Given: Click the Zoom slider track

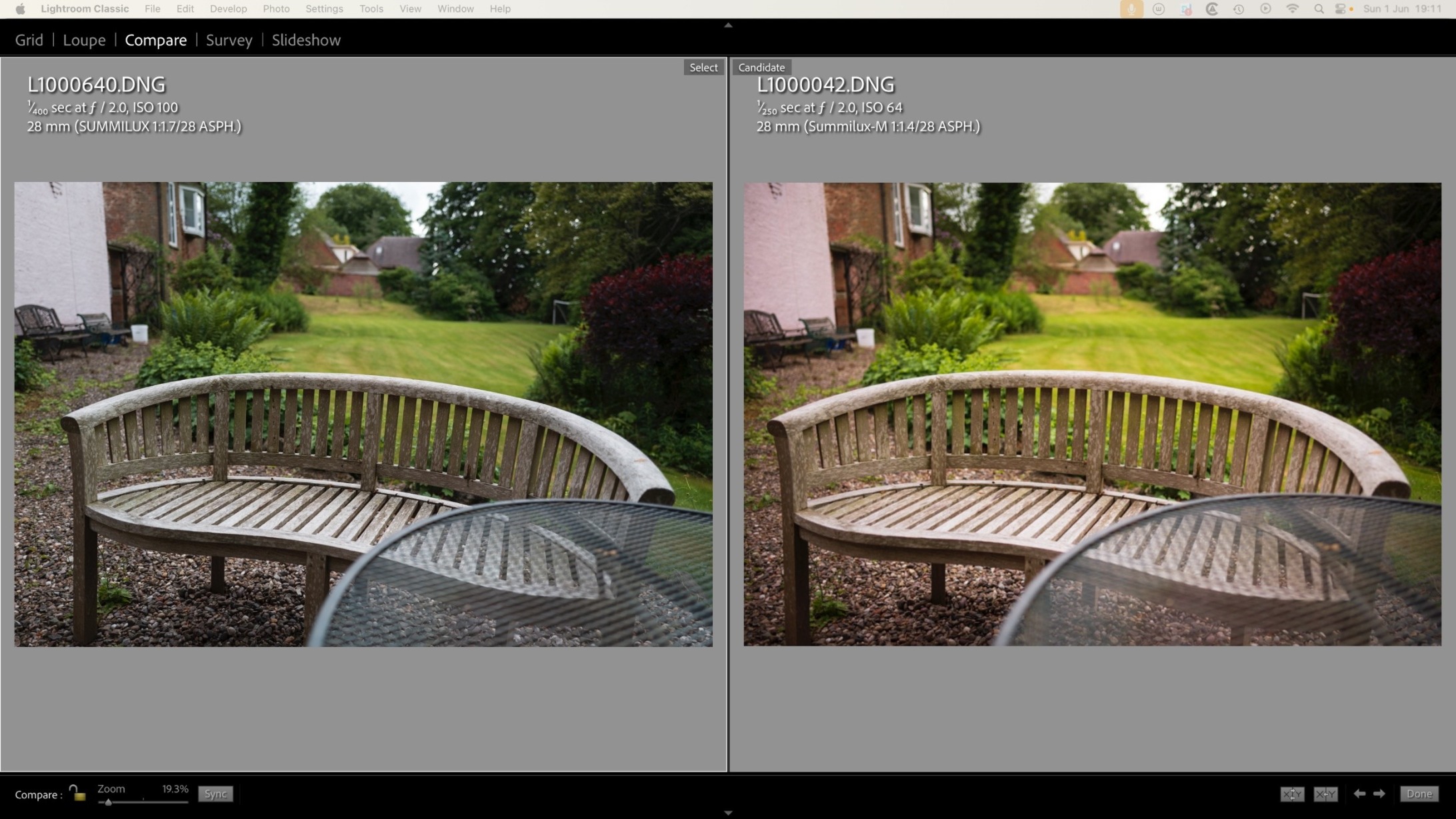Looking at the screenshot, I should pyautogui.click(x=153, y=802).
